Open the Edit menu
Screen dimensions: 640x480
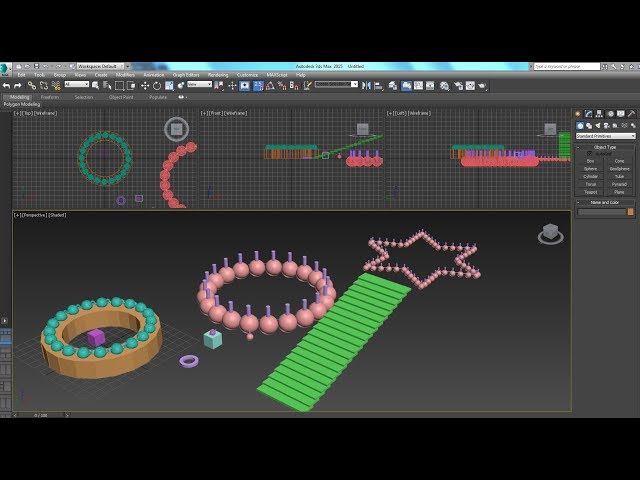22,75
